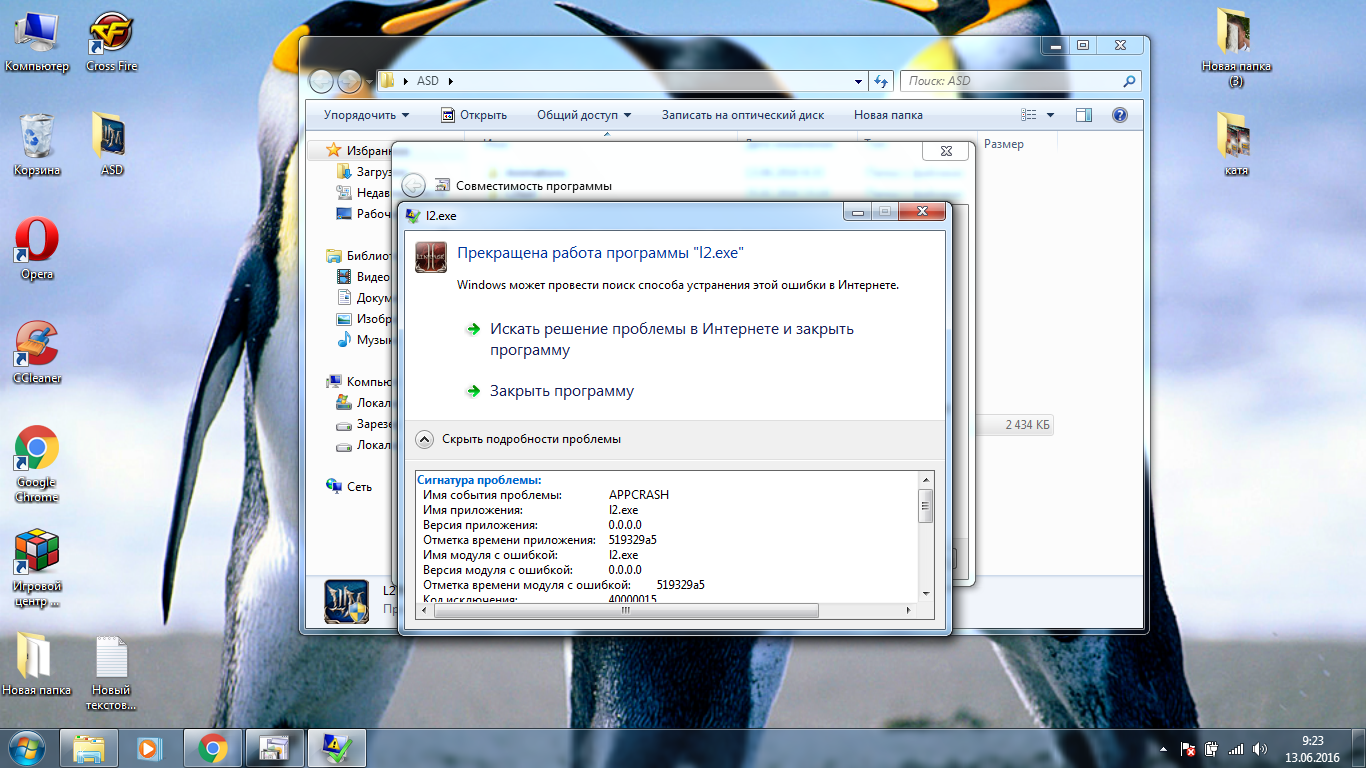Open the CCleaner desktop shortcut
Viewport: 1366px width, 768px height.
(37, 346)
